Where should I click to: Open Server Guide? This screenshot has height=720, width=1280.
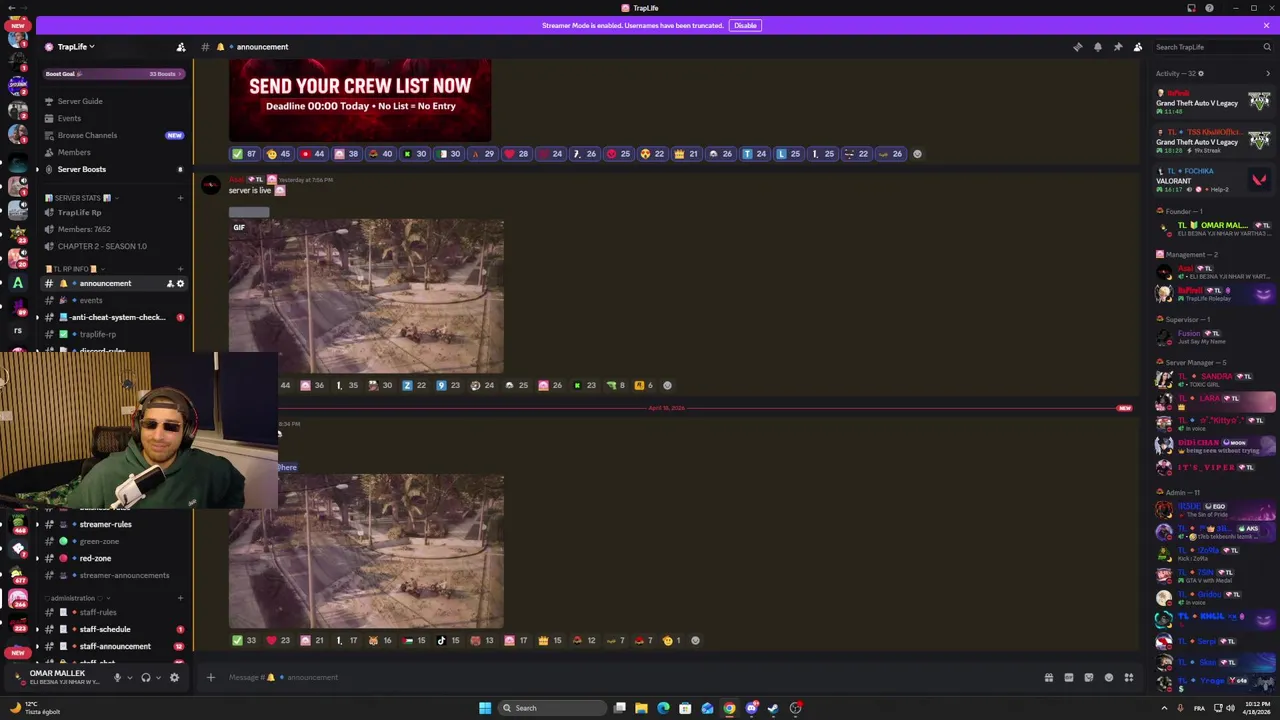tap(80, 101)
